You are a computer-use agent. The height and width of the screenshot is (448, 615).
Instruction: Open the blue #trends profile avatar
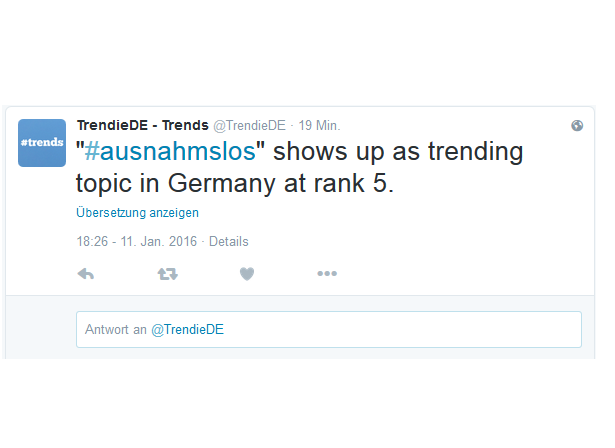coord(42,143)
